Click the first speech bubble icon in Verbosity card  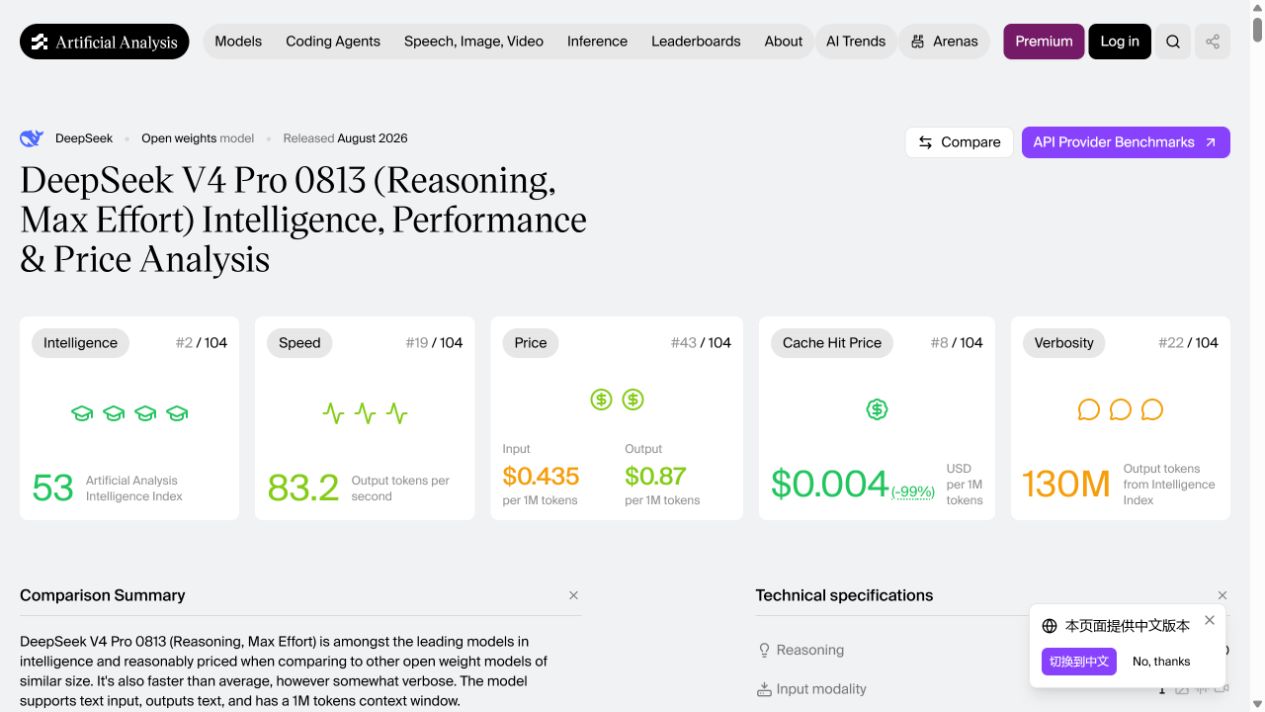[x=1089, y=410]
